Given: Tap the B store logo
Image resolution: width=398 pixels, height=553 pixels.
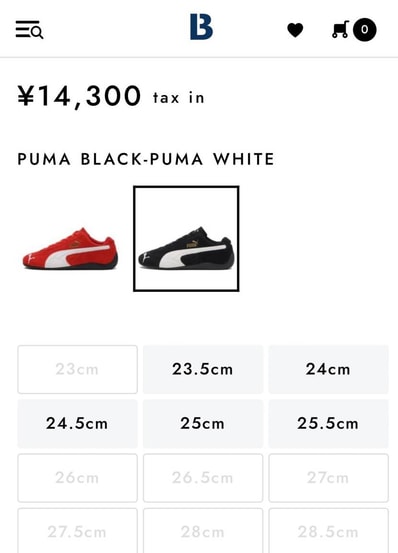Looking at the screenshot, I should pyautogui.click(x=201, y=27).
